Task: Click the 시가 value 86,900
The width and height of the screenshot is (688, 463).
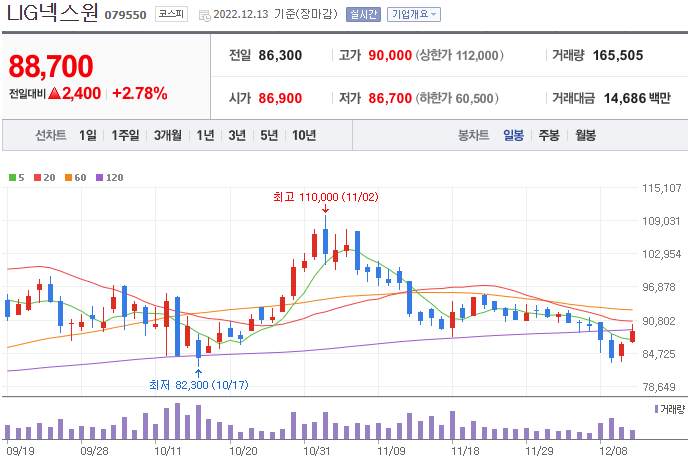Action: coord(280,98)
